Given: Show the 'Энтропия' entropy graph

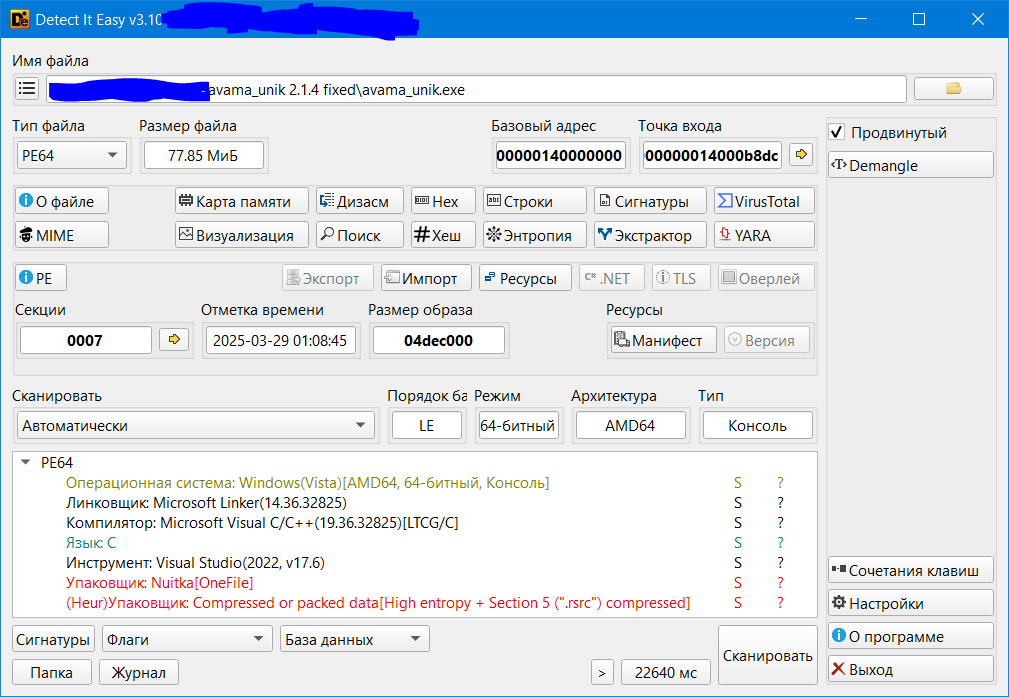Looking at the screenshot, I should tap(535, 236).
